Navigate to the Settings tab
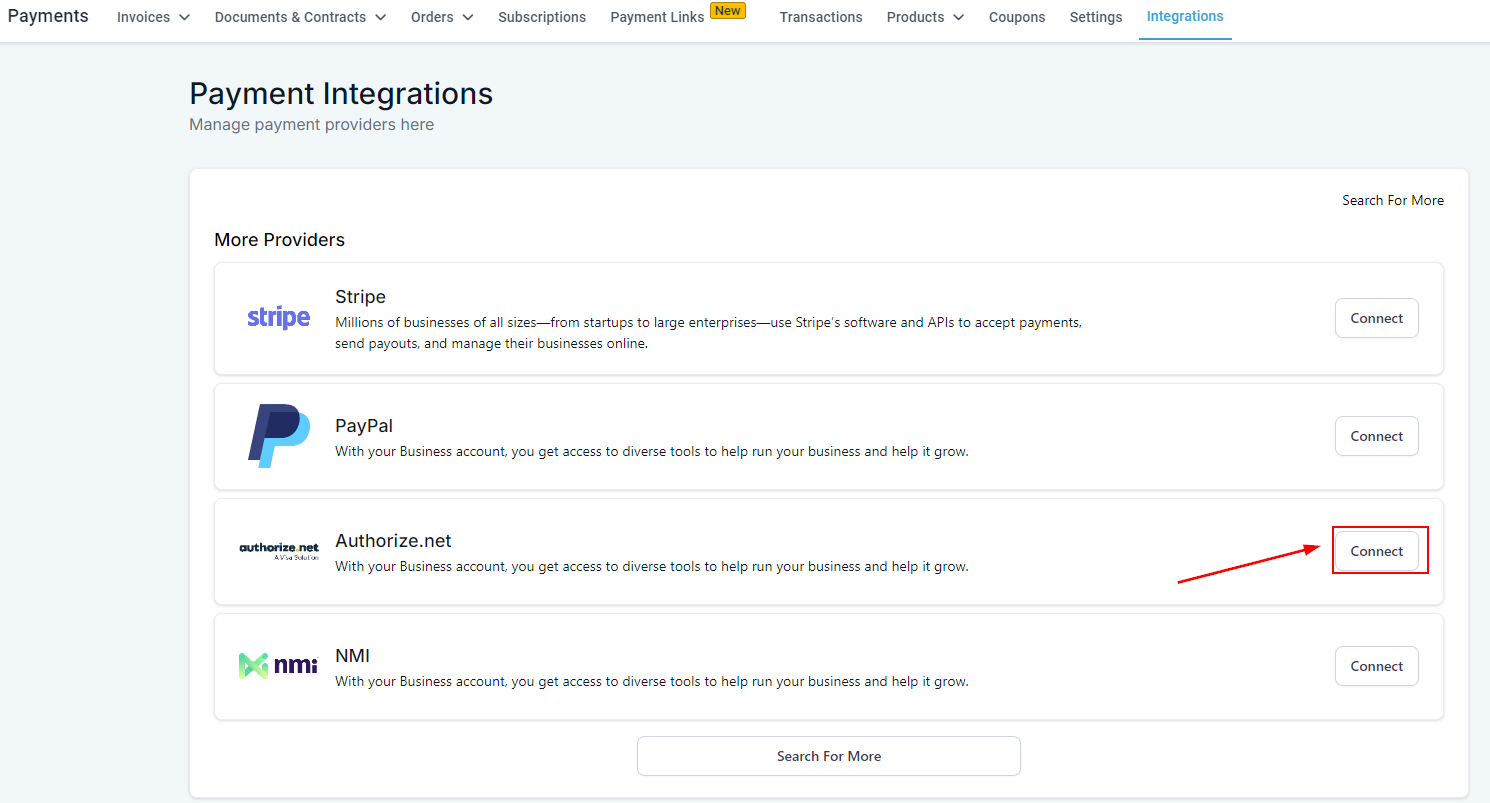The image size is (1490, 803). click(x=1095, y=17)
